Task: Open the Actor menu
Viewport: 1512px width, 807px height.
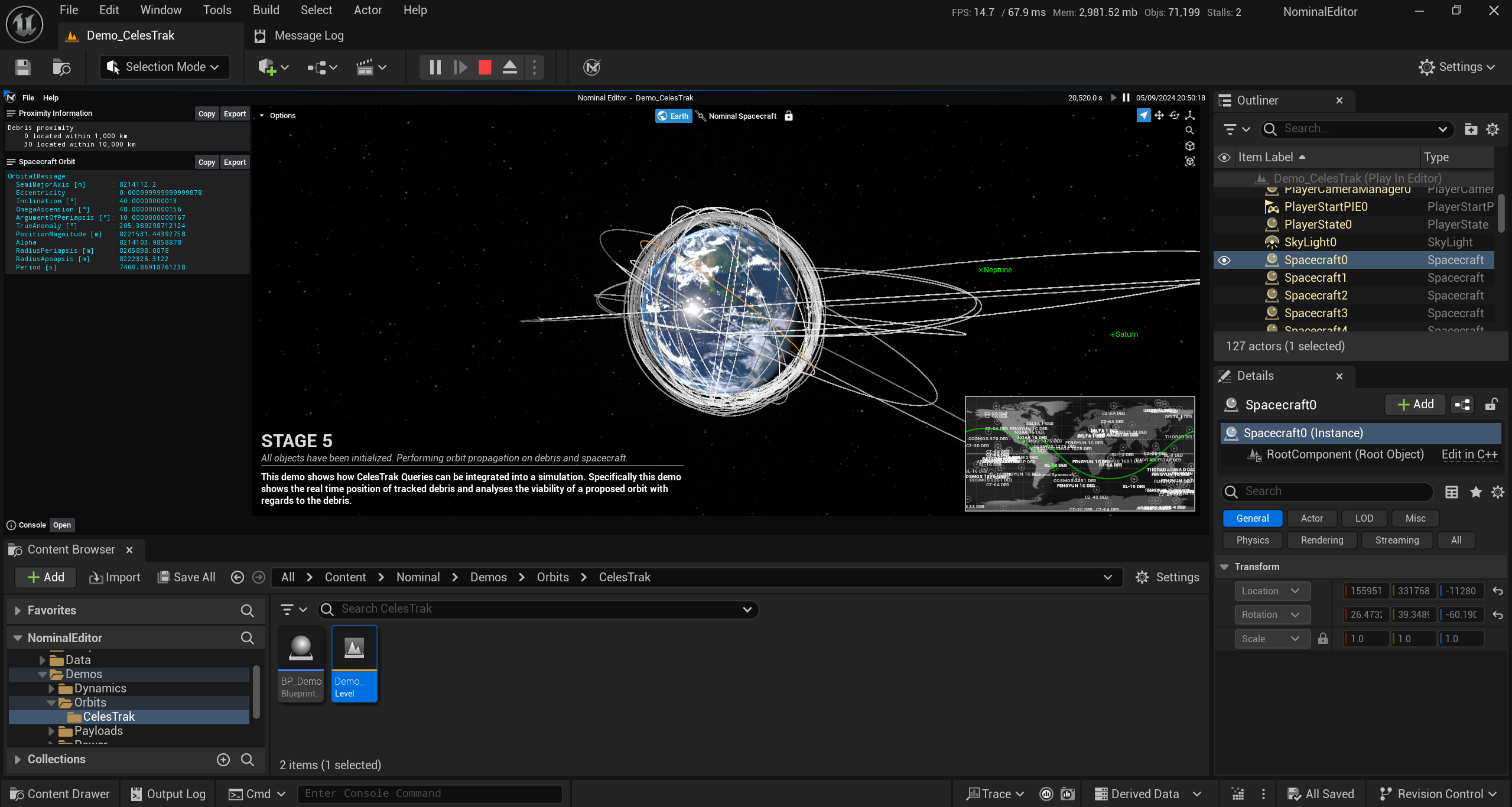Action: (368, 10)
